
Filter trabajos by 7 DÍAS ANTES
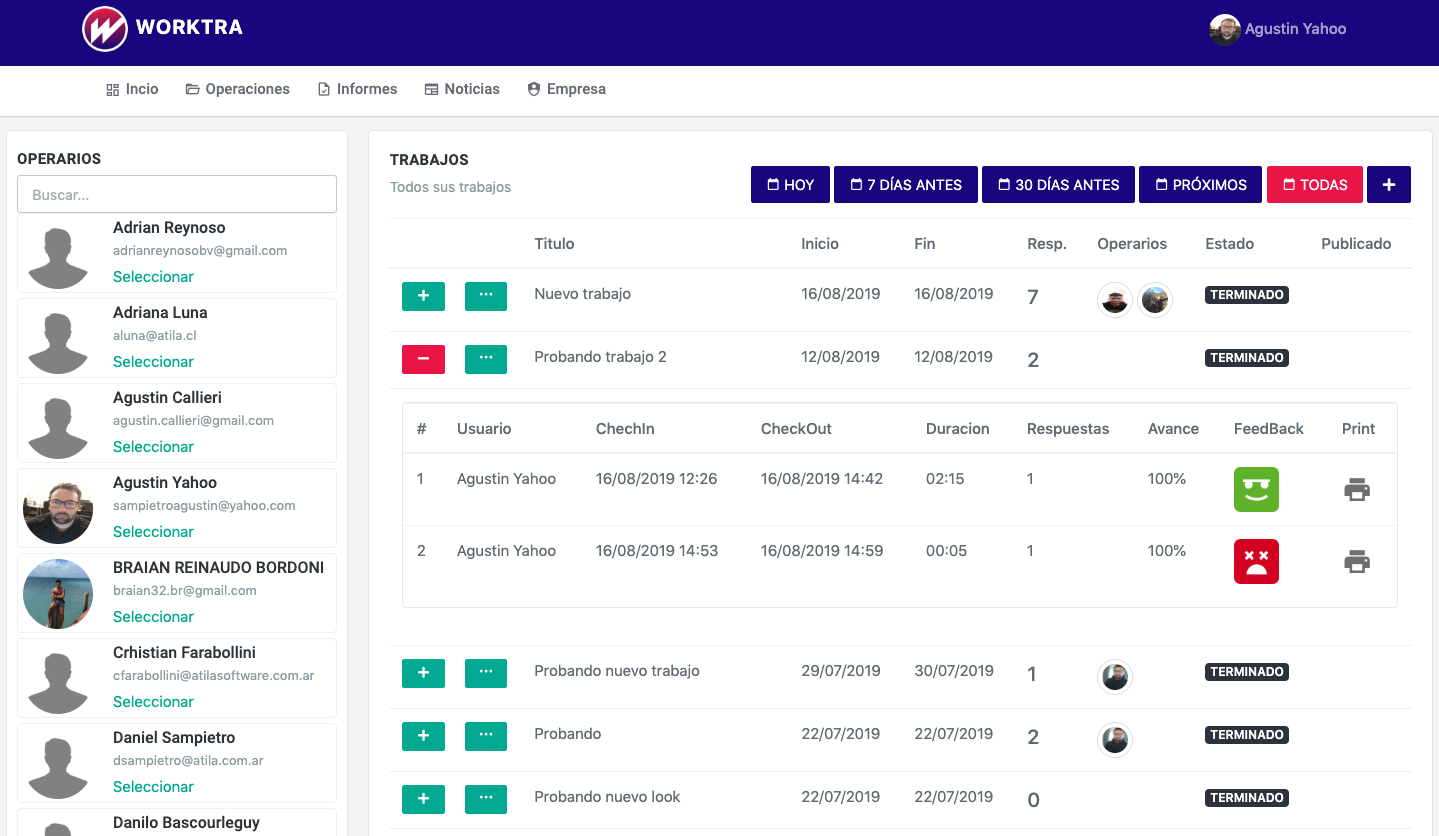906,185
